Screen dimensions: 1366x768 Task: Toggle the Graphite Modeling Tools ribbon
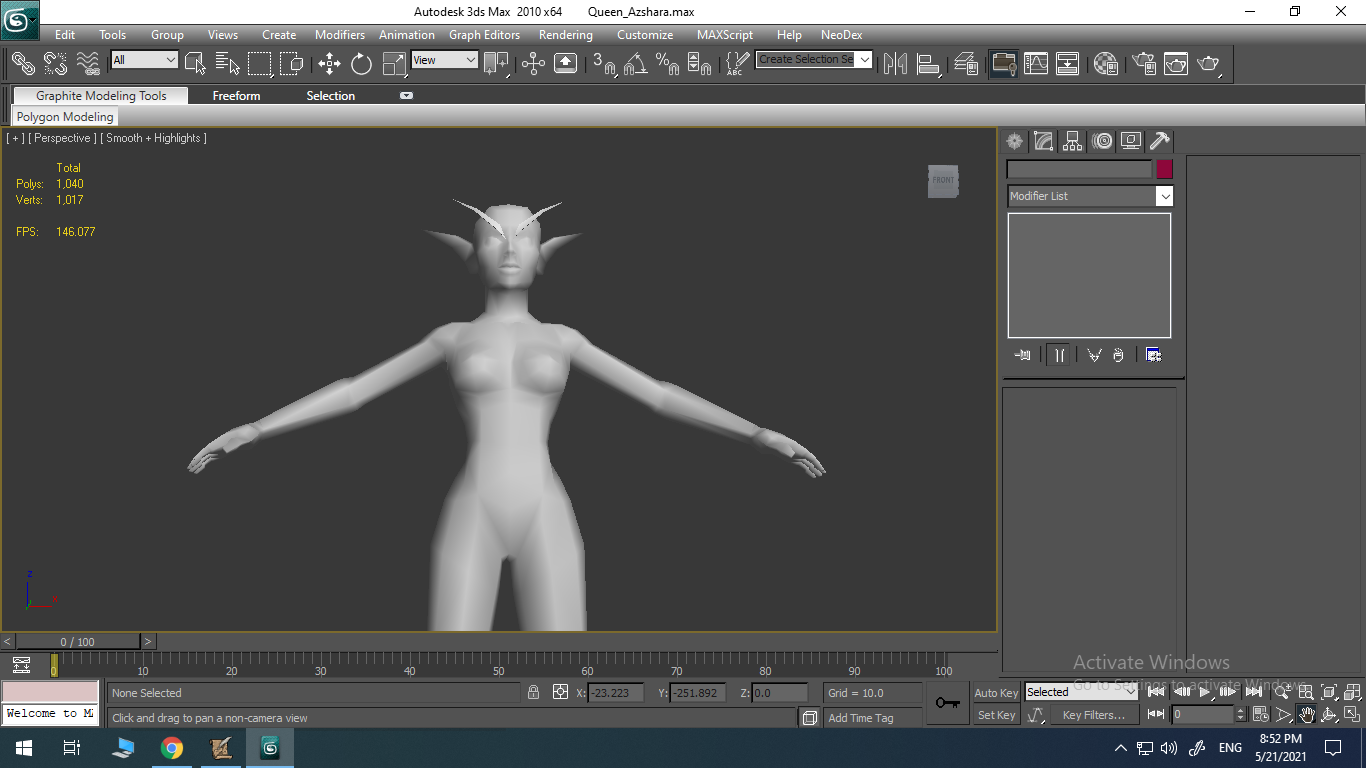click(x=1003, y=64)
